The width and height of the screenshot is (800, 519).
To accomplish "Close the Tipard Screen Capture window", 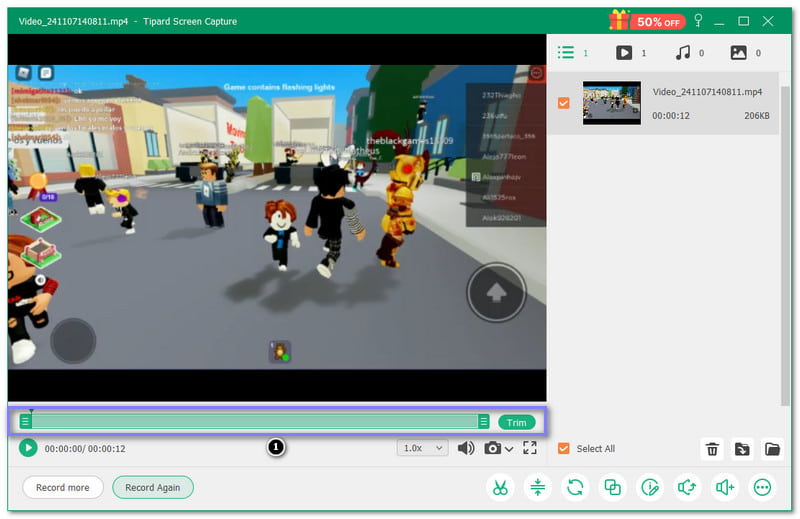I will click(x=768, y=21).
